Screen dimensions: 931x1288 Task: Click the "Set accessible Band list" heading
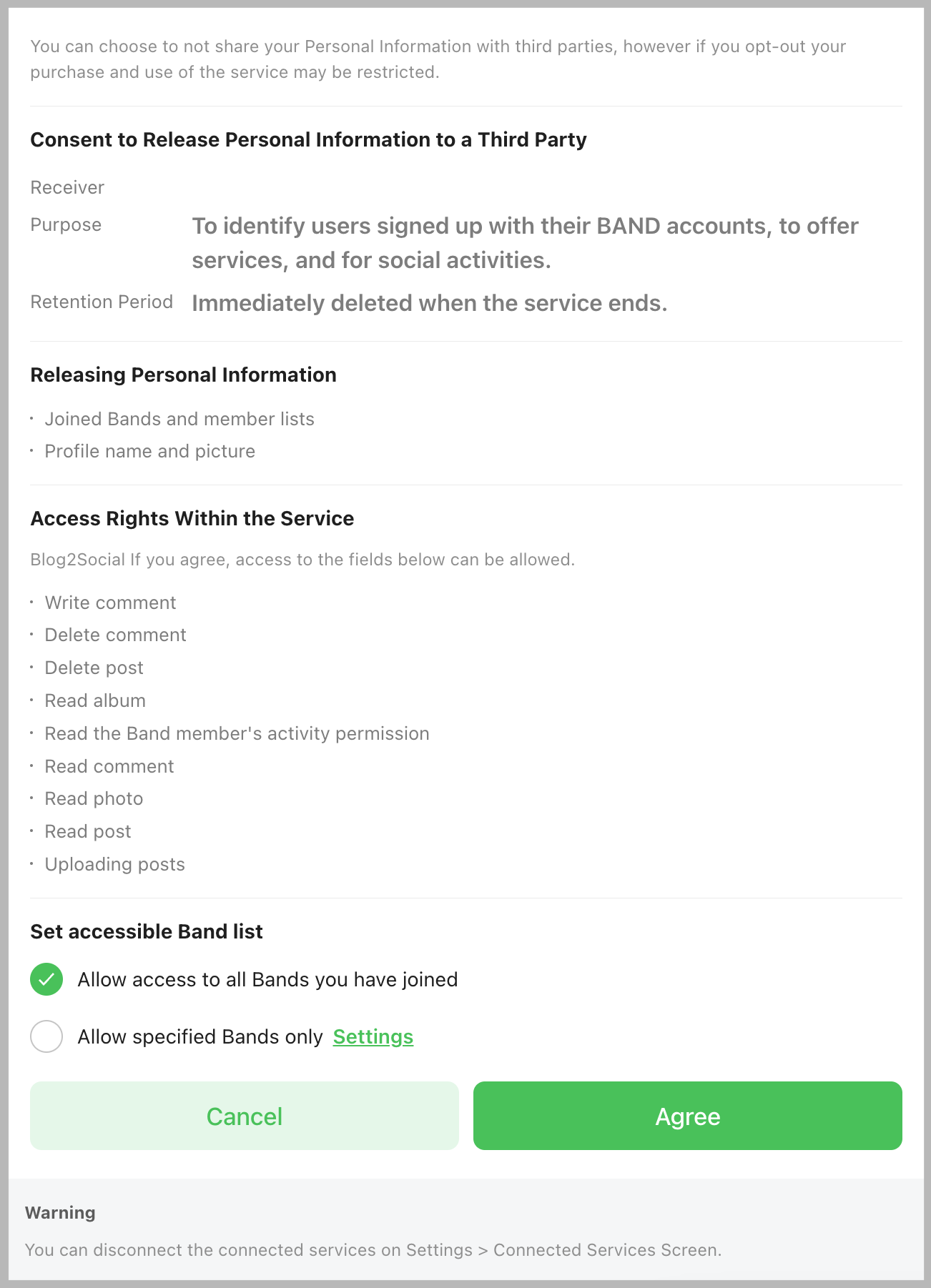tap(147, 931)
